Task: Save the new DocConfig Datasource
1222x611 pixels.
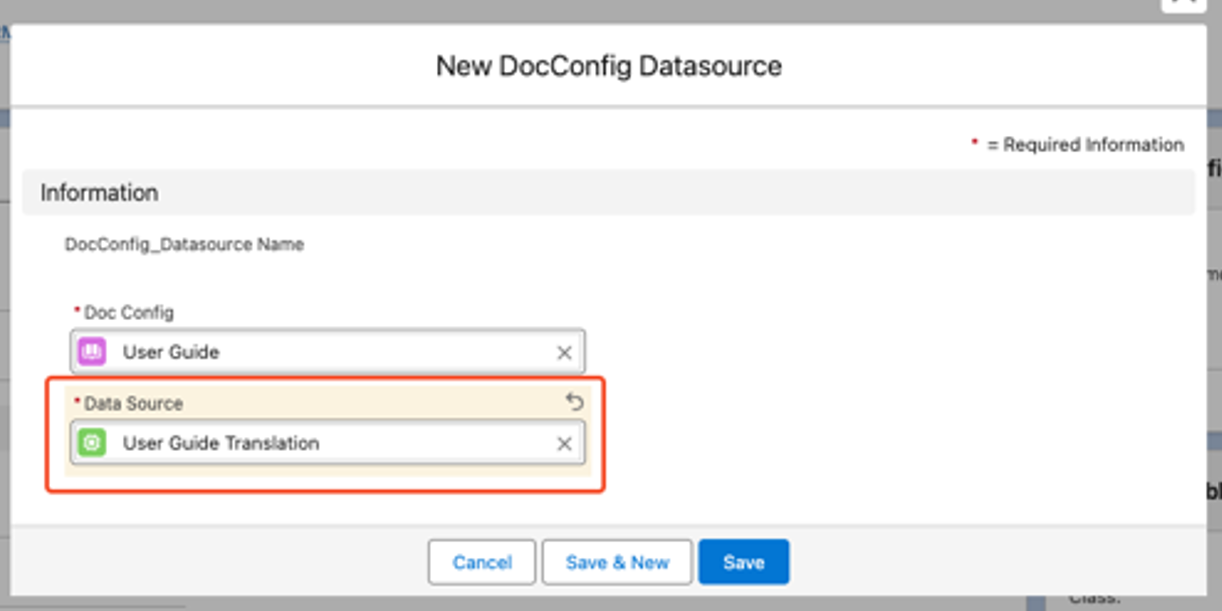Action: coord(743,562)
